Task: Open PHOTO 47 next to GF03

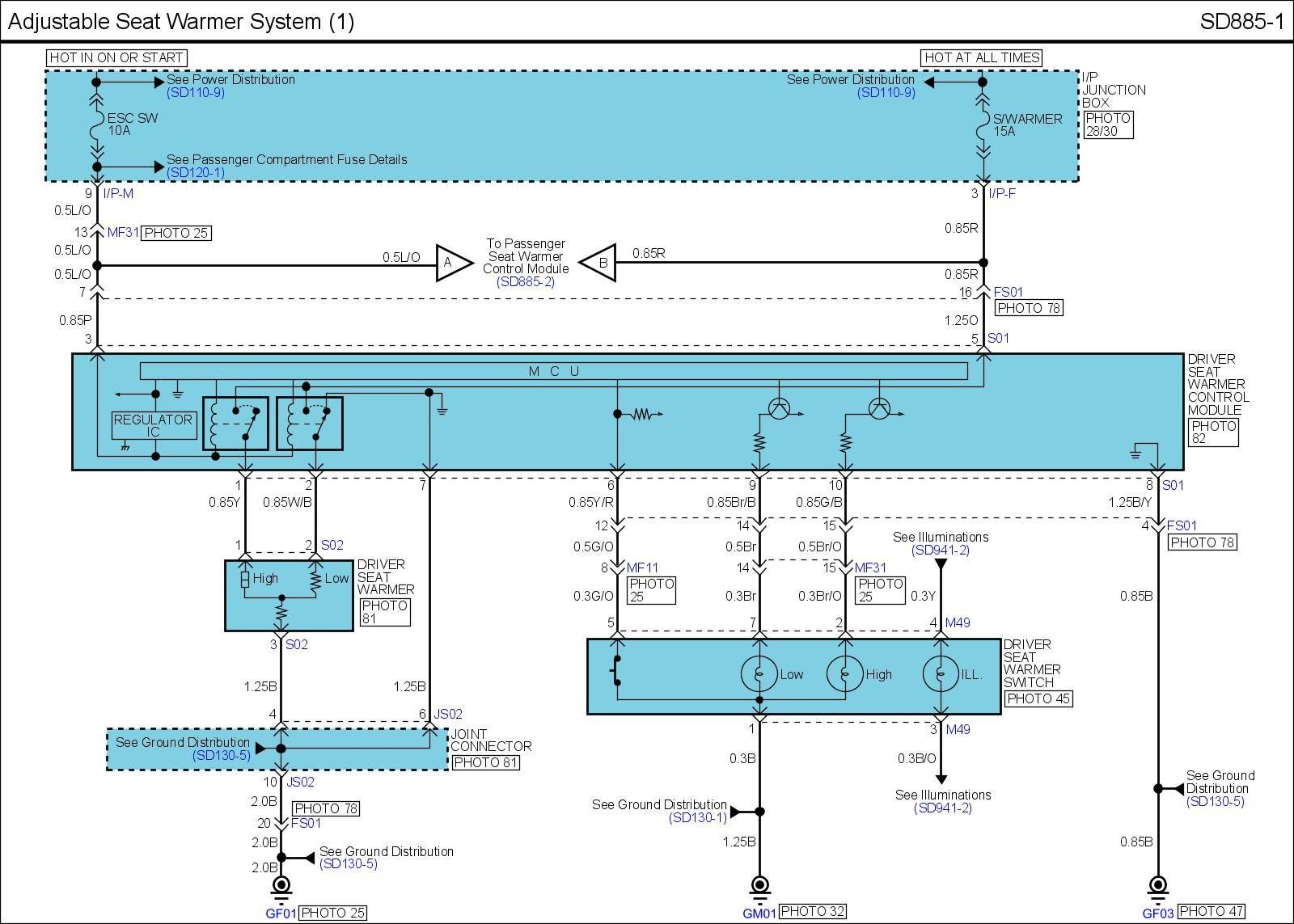Action: pos(1211,912)
